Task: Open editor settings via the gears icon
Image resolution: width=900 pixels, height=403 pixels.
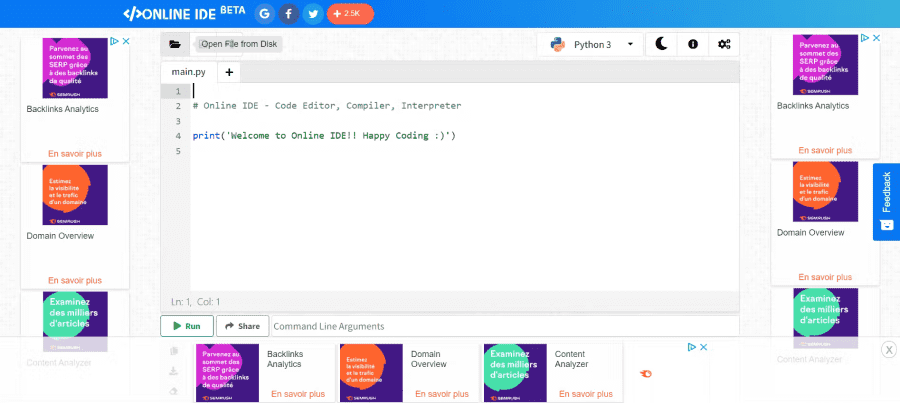Action: tap(724, 44)
